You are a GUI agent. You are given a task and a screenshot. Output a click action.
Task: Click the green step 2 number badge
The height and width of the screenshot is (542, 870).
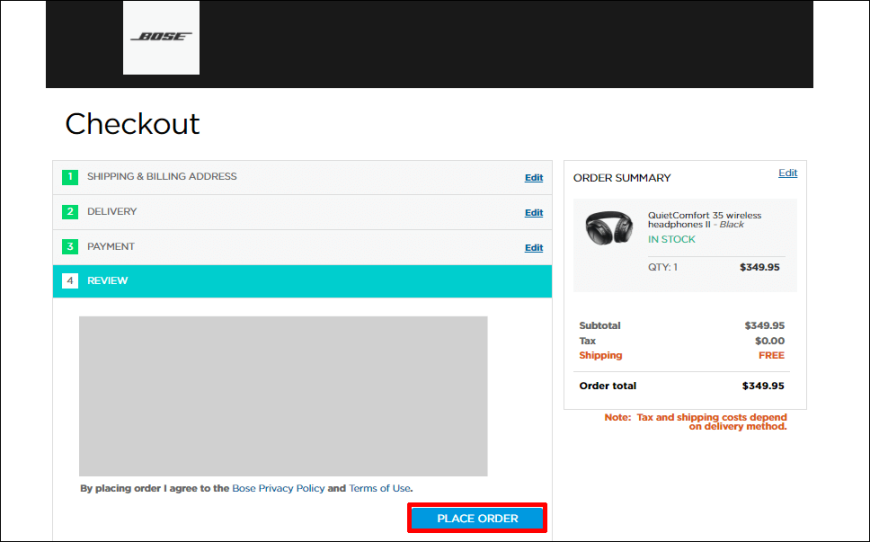70,211
